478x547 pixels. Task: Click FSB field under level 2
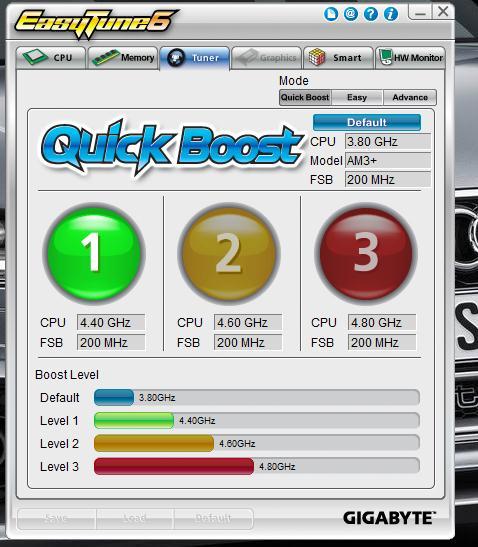(248, 342)
